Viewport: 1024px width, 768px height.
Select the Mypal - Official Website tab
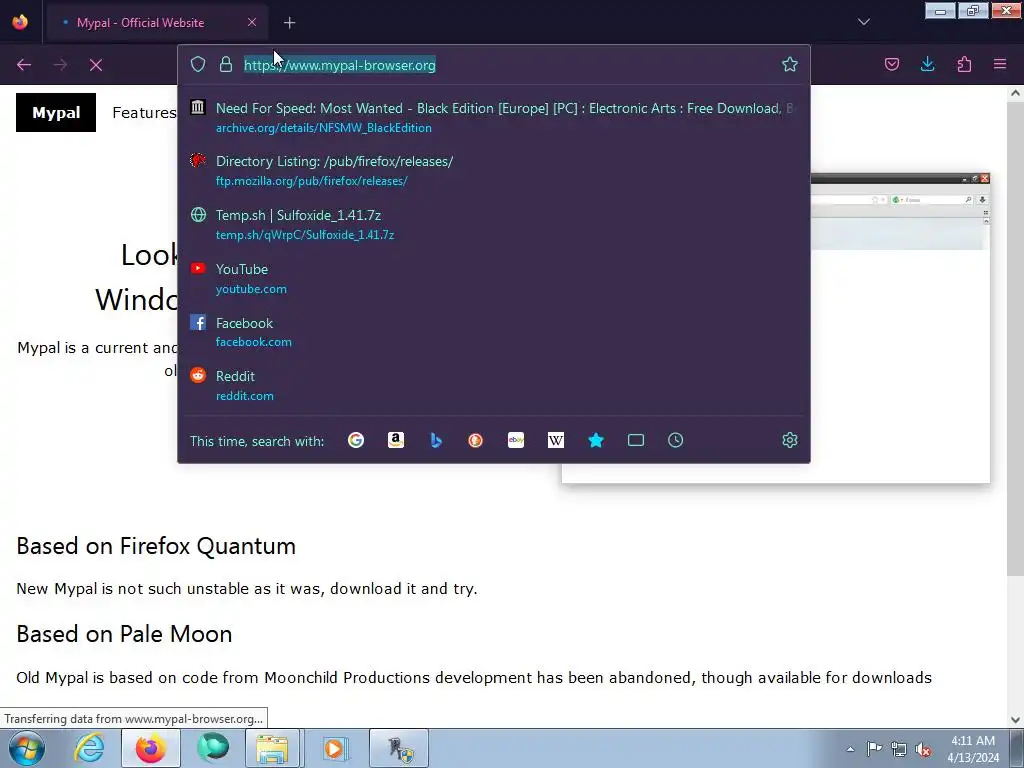tap(157, 23)
